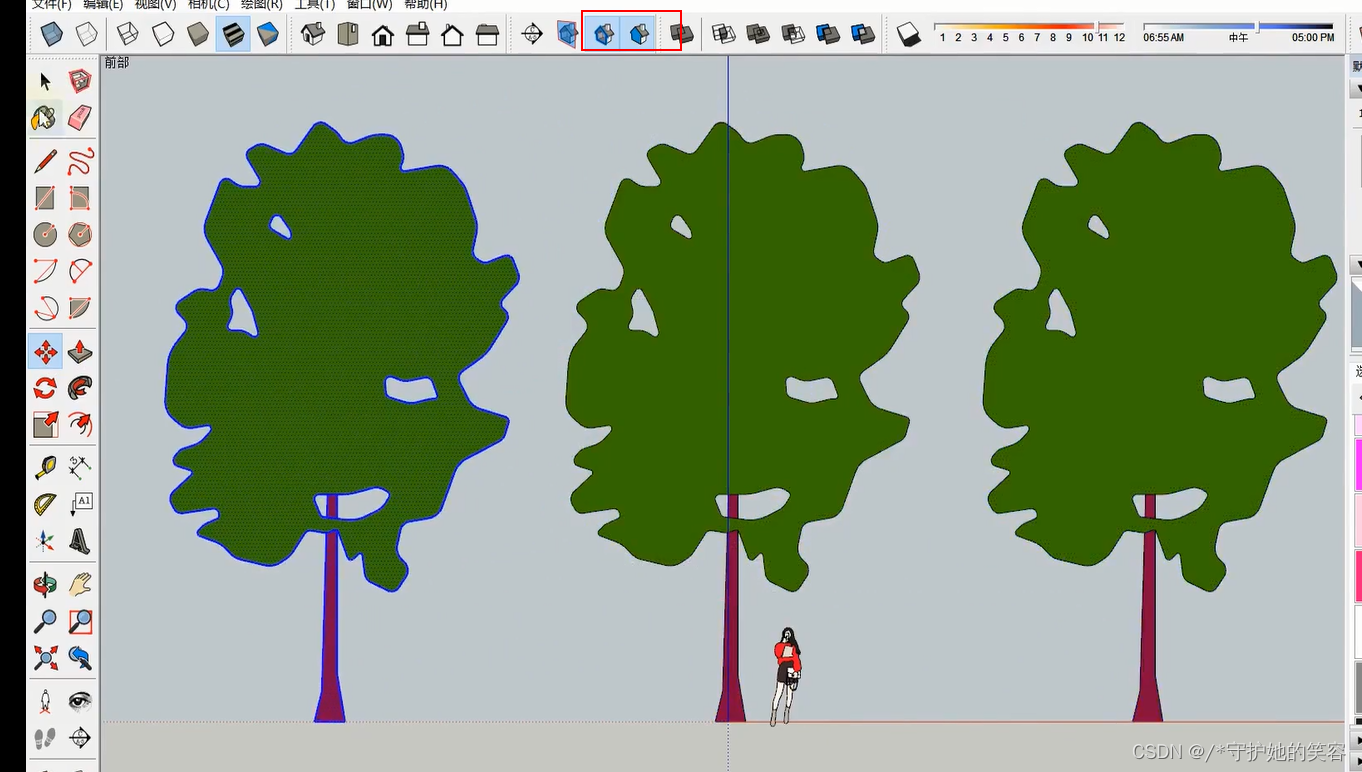1362x772 pixels.
Task: Select the Push/Pull tool
Action: (80, 351)
